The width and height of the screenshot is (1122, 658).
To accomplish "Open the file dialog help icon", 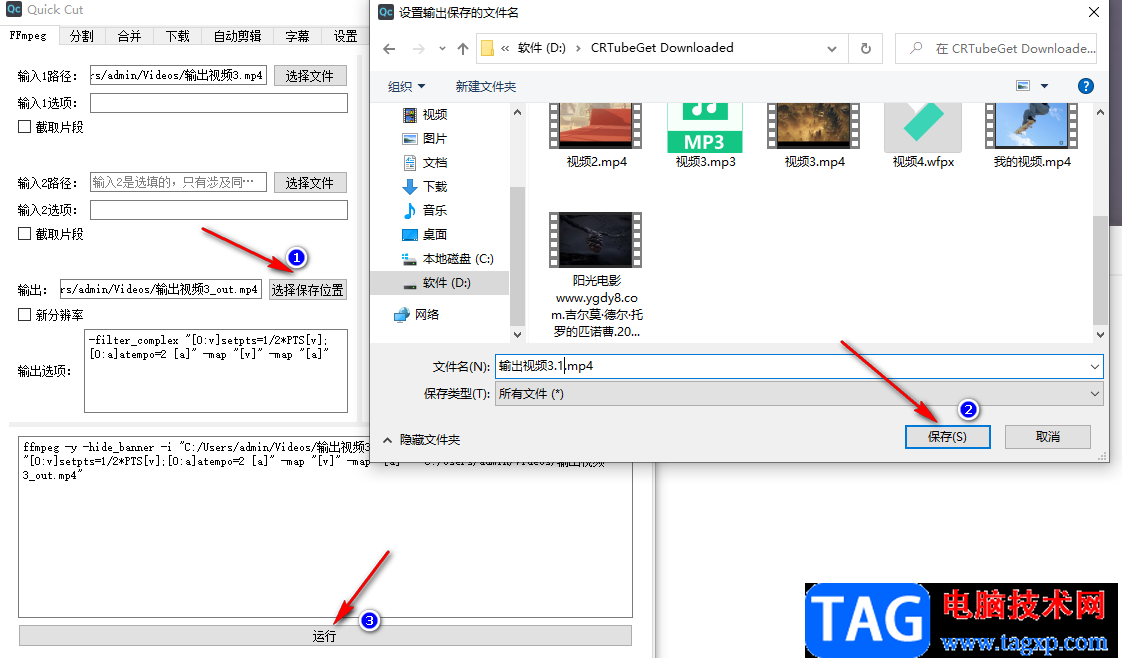I will click(x=1086, y=86).
